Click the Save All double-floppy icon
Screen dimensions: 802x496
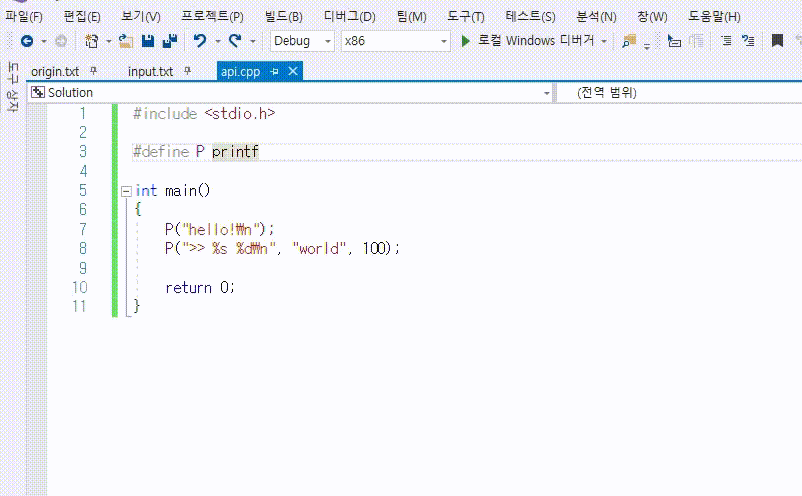click(x=169, y=41)
